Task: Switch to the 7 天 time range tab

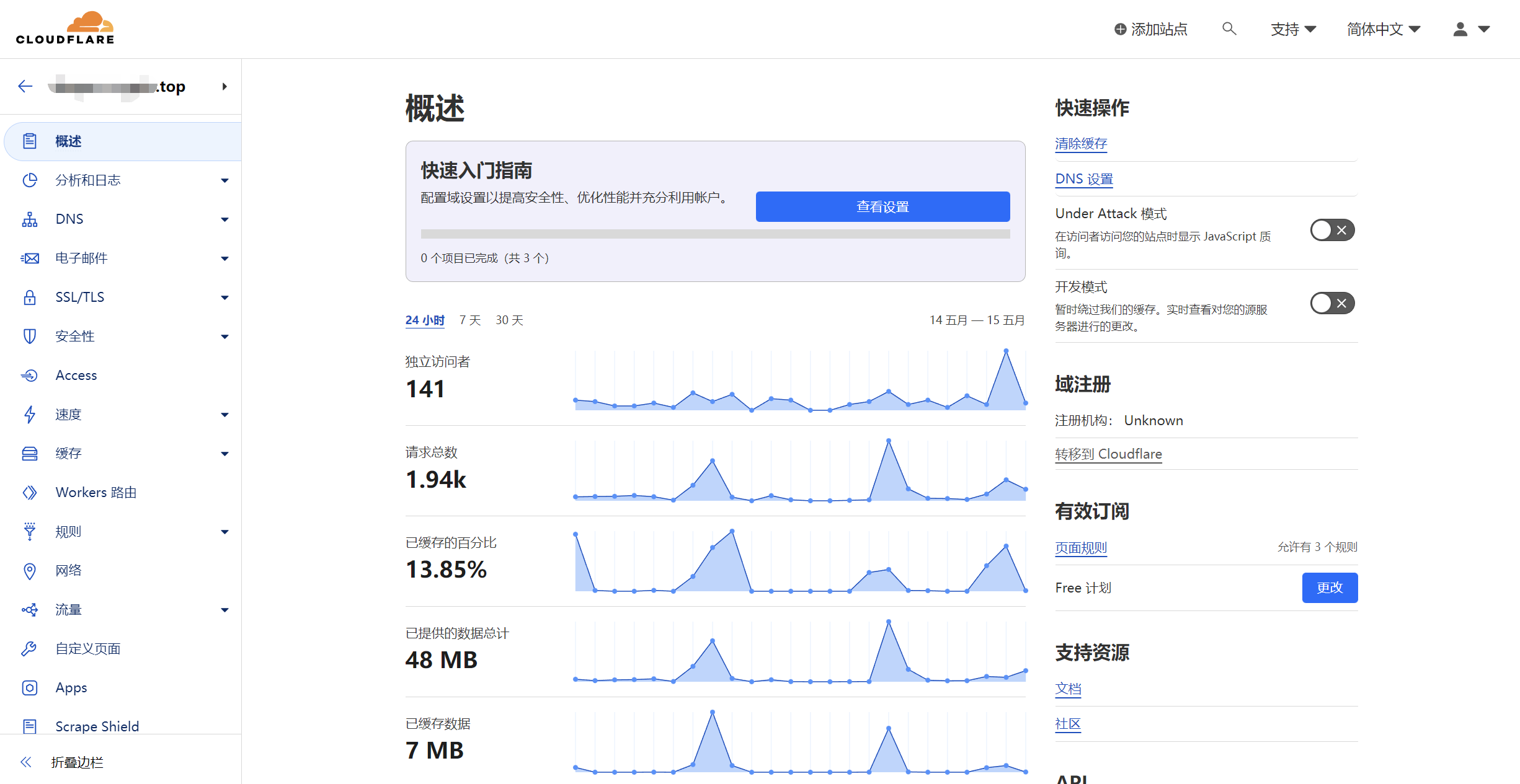Action: (469, 320)
